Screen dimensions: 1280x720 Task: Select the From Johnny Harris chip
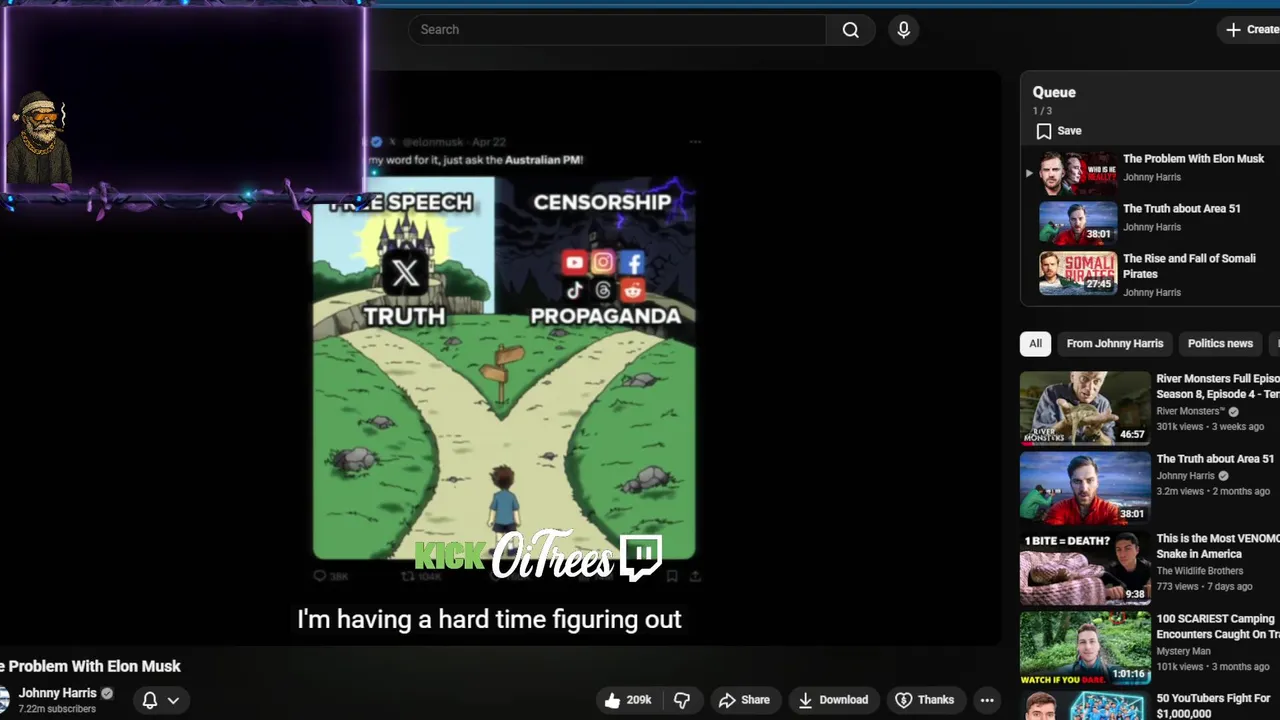(x=1115, y=344)
